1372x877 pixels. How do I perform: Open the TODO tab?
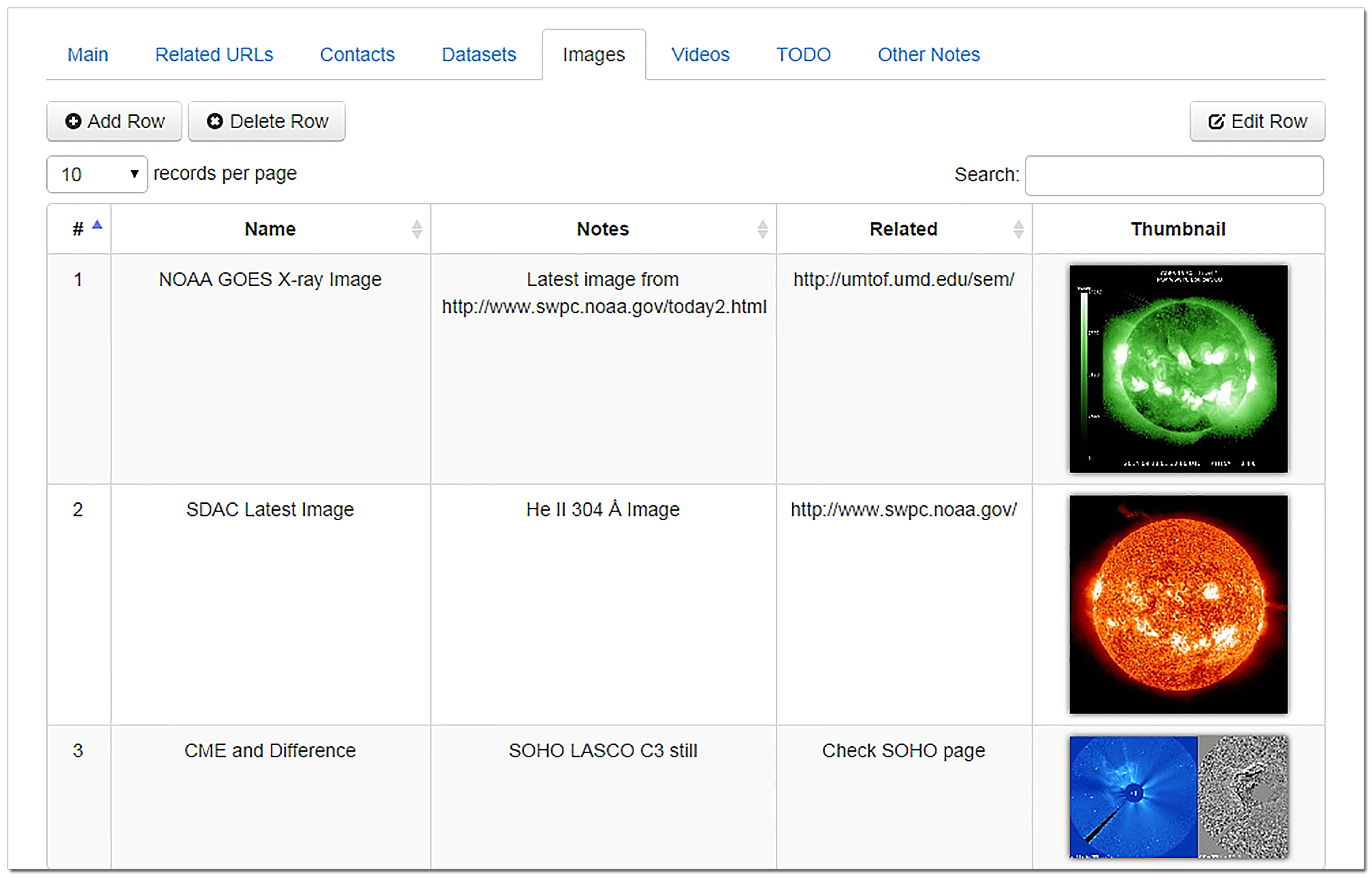coord(803,54)
